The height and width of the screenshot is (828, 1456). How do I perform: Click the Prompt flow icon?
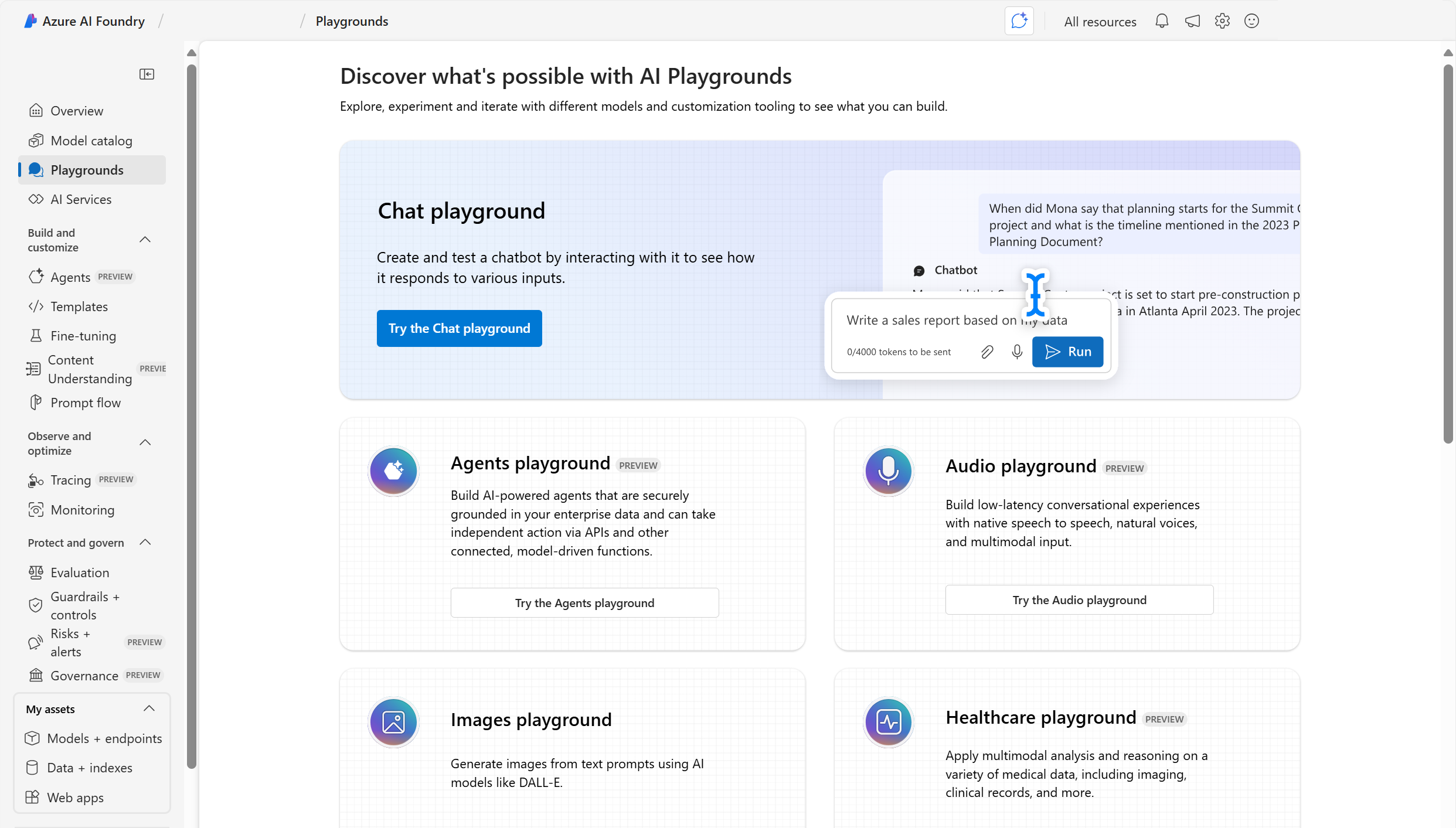(36, 402)
